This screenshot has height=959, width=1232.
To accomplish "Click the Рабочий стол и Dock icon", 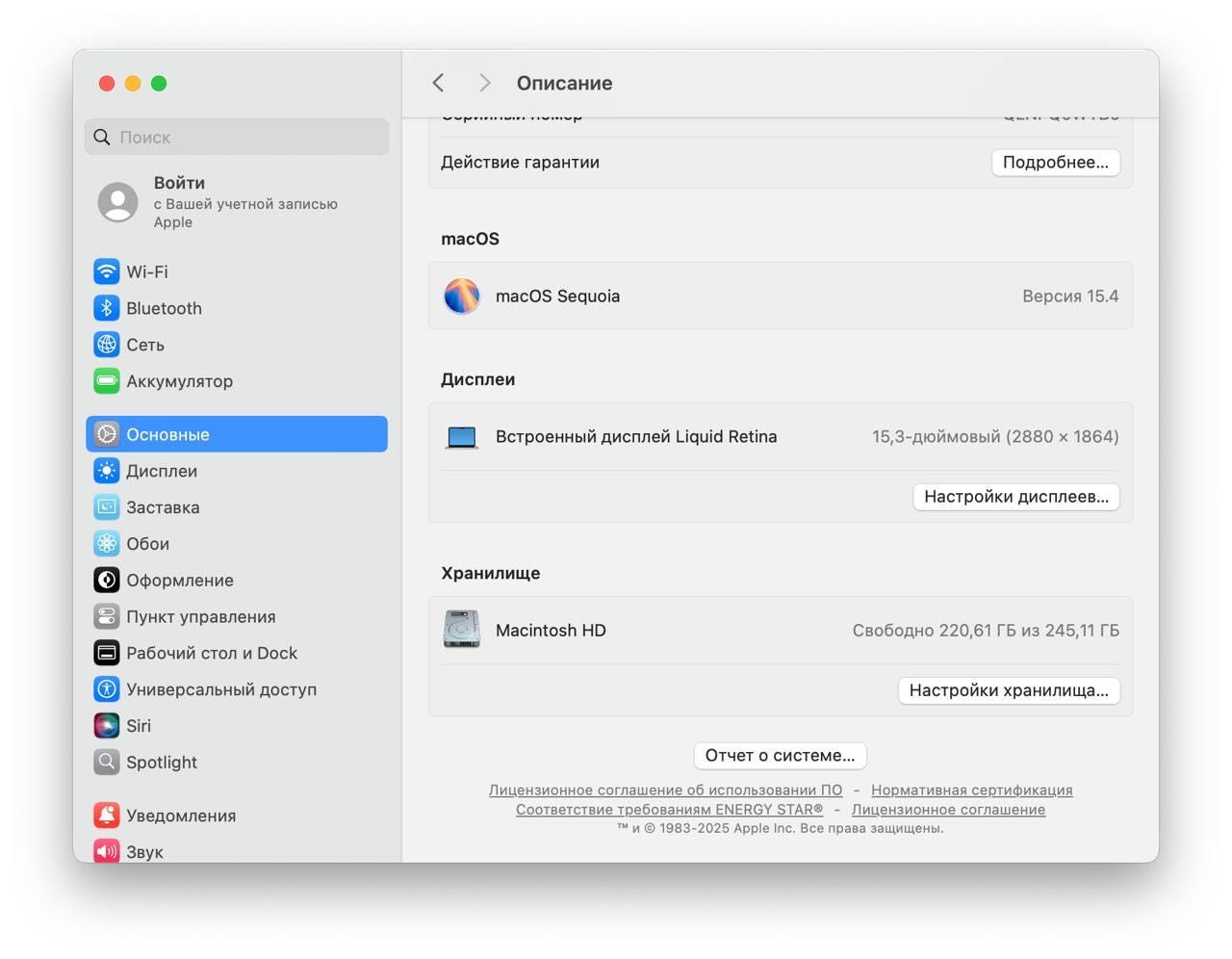I will (x=107, y=653).
